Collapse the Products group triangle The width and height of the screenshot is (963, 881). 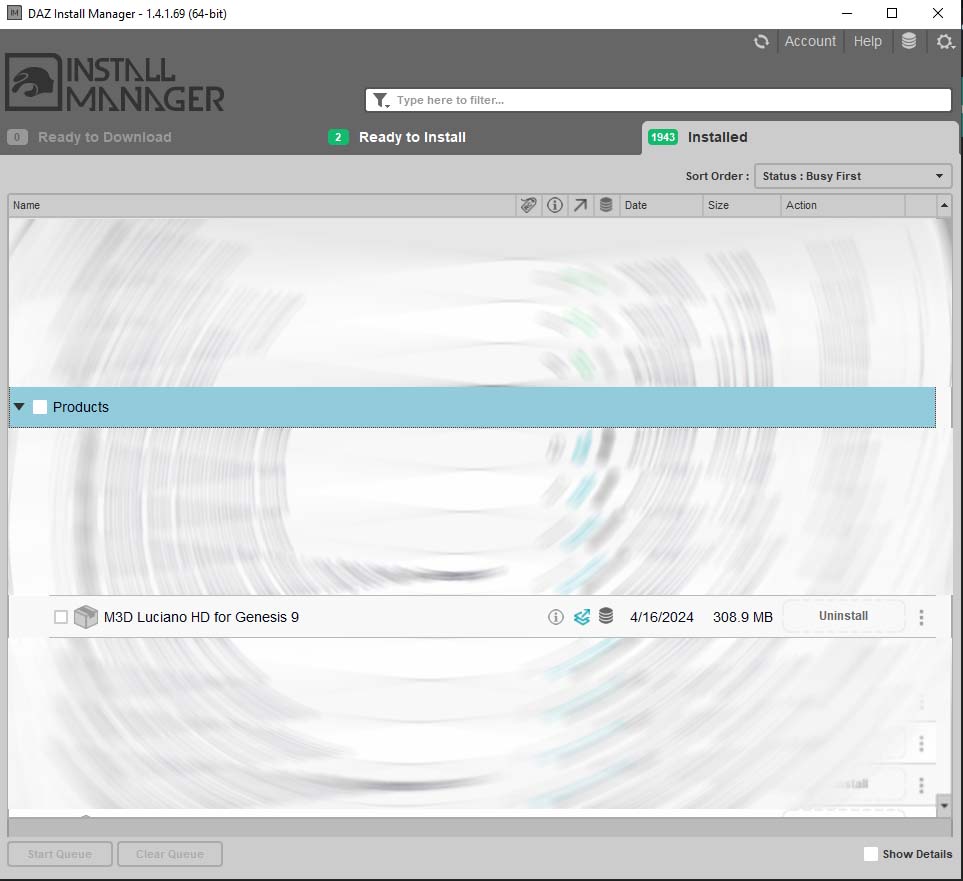coord(19,407)
